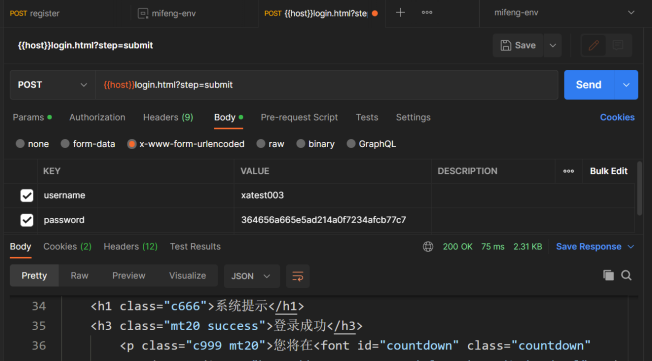652x361 pixels.
Task: Open the Test Results tab
Action: [x=195, y=247]
